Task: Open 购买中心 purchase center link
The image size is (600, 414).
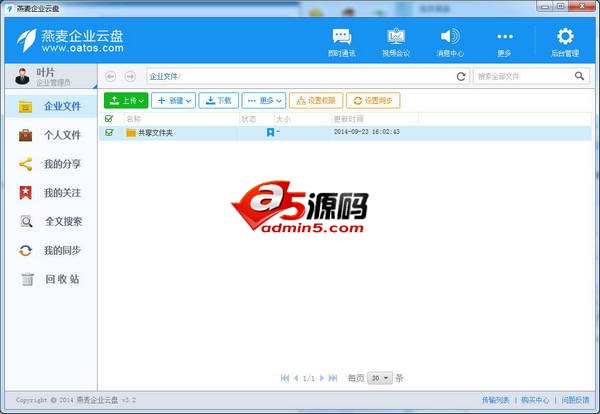Action: click(535, 400)
